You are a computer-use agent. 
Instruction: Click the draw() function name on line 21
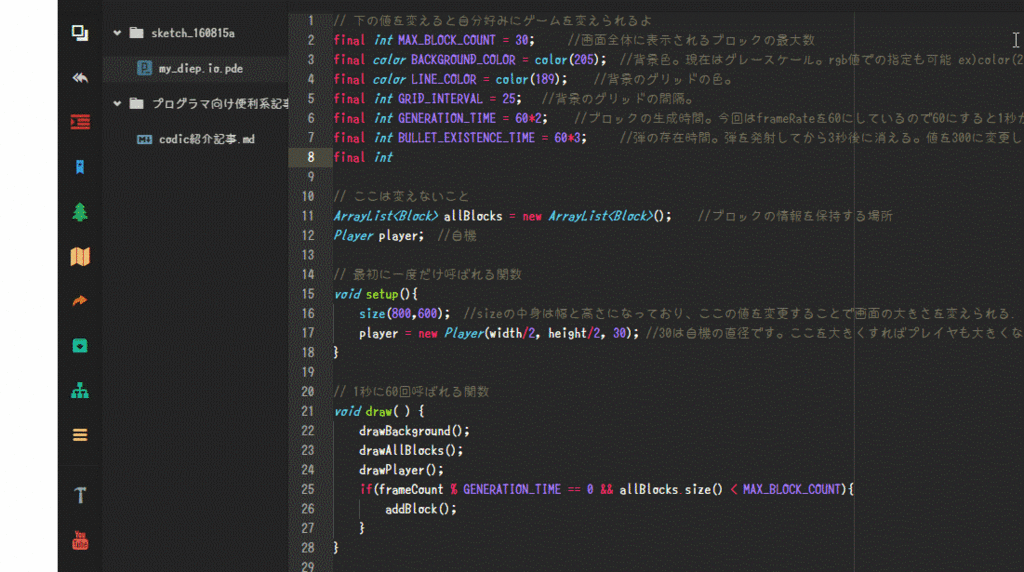coord(378,411)
